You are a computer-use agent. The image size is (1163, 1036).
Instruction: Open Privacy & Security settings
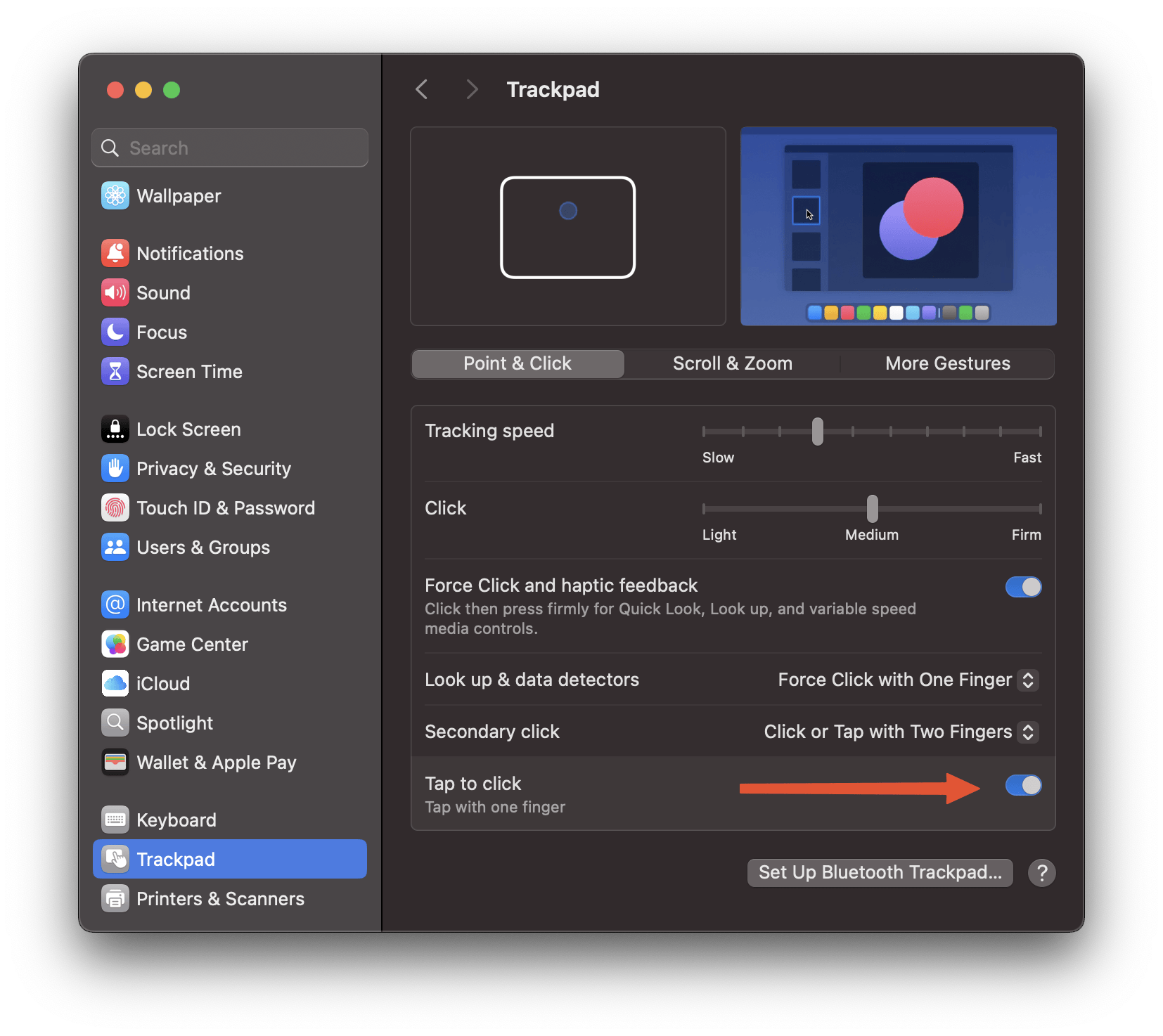[213, 468]
